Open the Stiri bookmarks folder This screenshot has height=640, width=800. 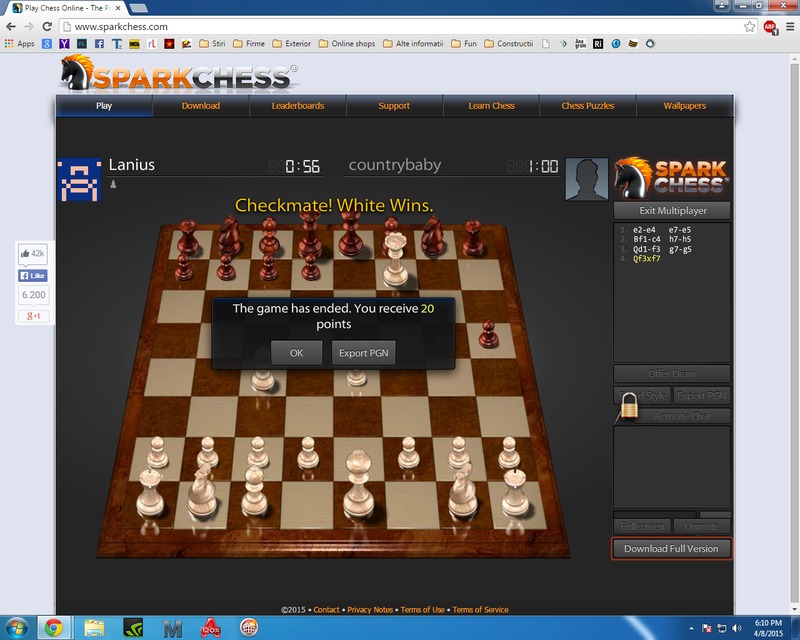coord(212,44)
